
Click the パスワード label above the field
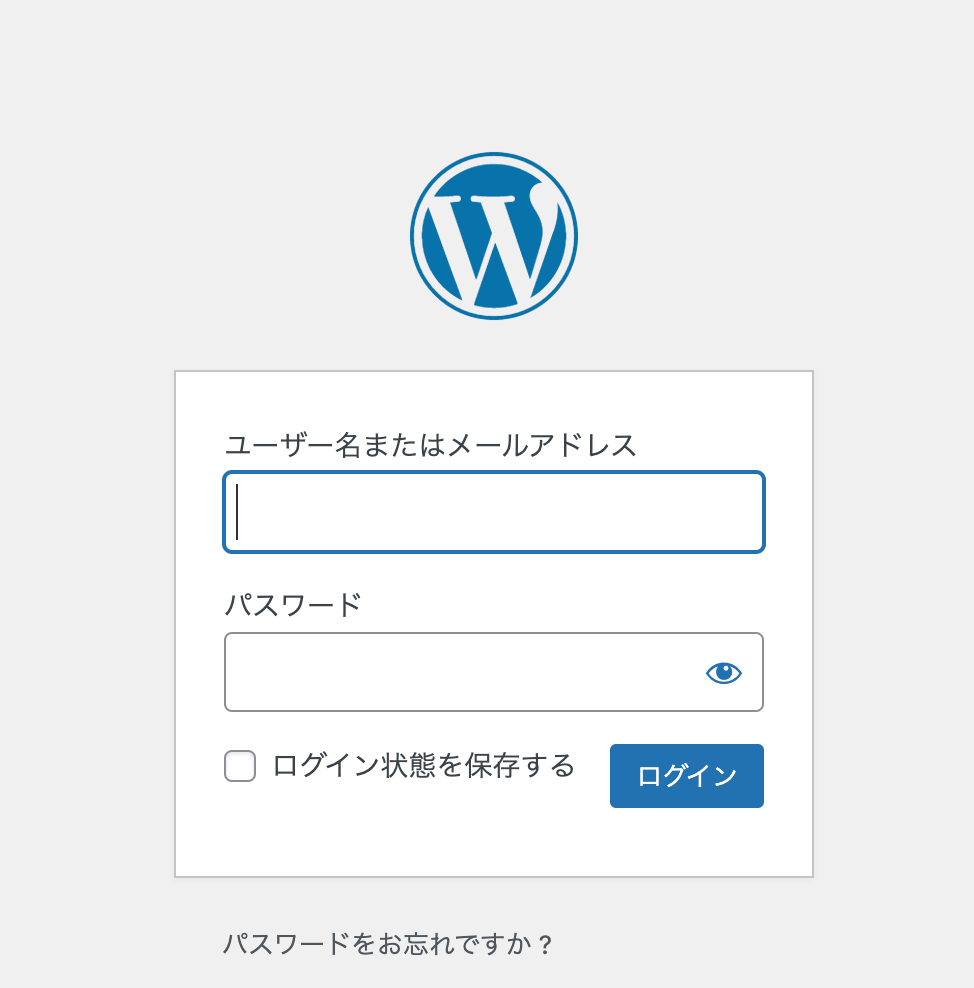pos(292,605)
